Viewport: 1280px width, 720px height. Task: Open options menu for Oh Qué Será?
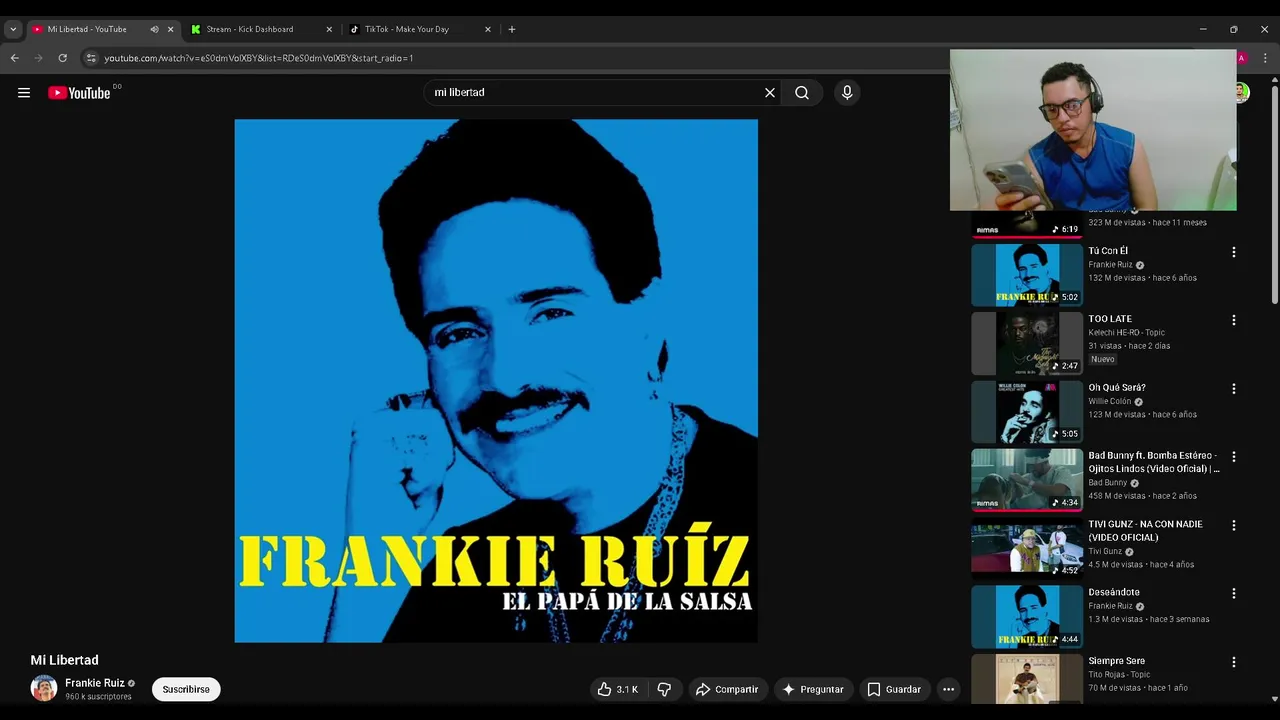coord(1233,388)
